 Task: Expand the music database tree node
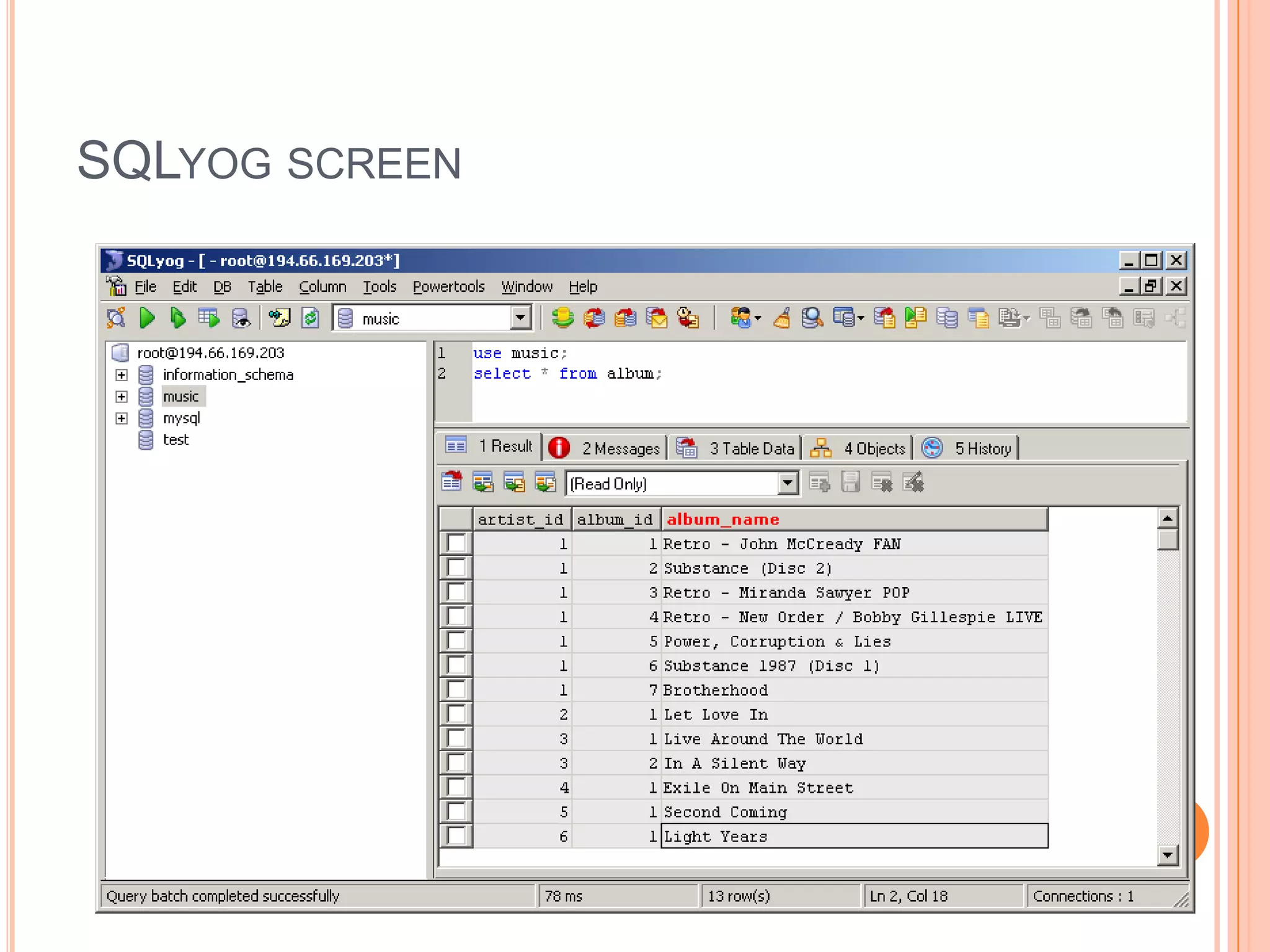pos(122,397)
